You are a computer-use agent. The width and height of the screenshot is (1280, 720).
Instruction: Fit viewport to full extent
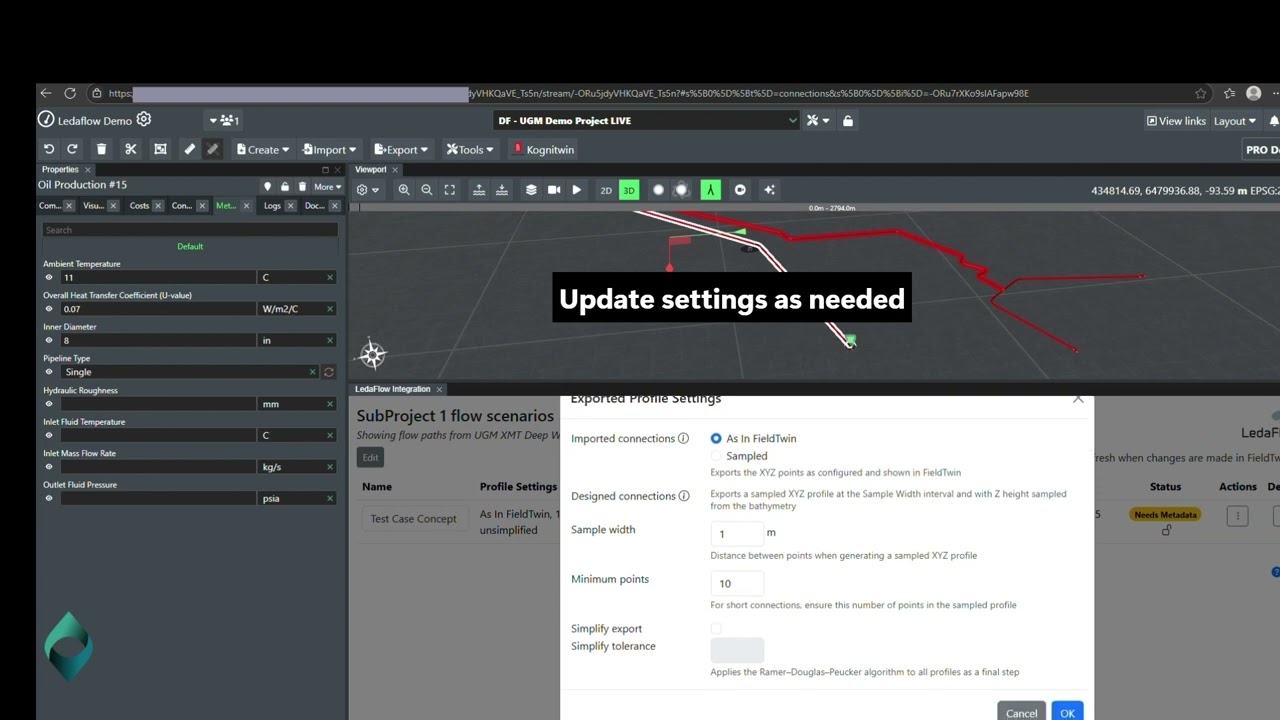[450, 190]
